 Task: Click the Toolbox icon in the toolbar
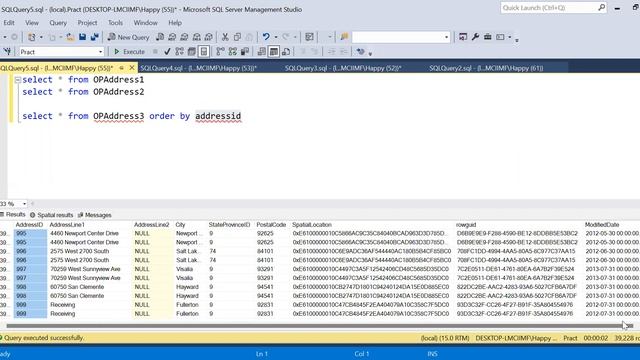pos(487,37)
